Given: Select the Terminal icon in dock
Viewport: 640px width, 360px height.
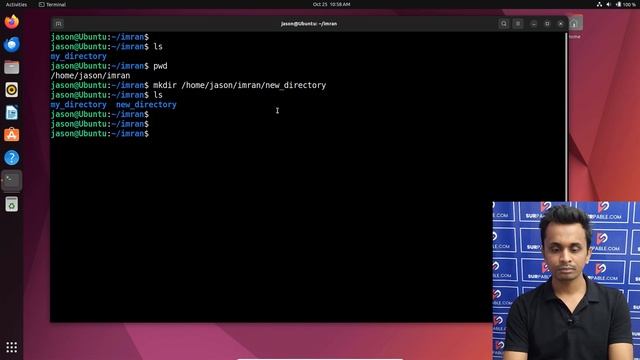Looking at the screenshot, I should tap(11, 180).
